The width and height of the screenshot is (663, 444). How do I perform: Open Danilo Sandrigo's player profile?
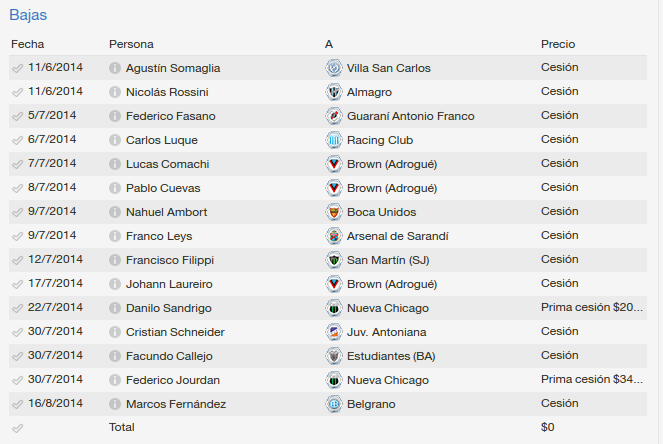pyautogui.click(x=168, y=308)
